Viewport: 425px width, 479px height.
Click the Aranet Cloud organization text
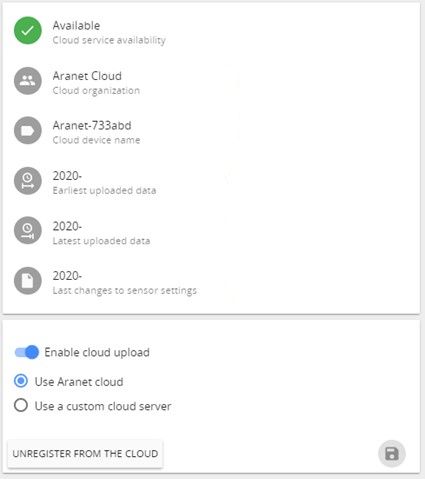pyautogui.click(x=87, y=76)
